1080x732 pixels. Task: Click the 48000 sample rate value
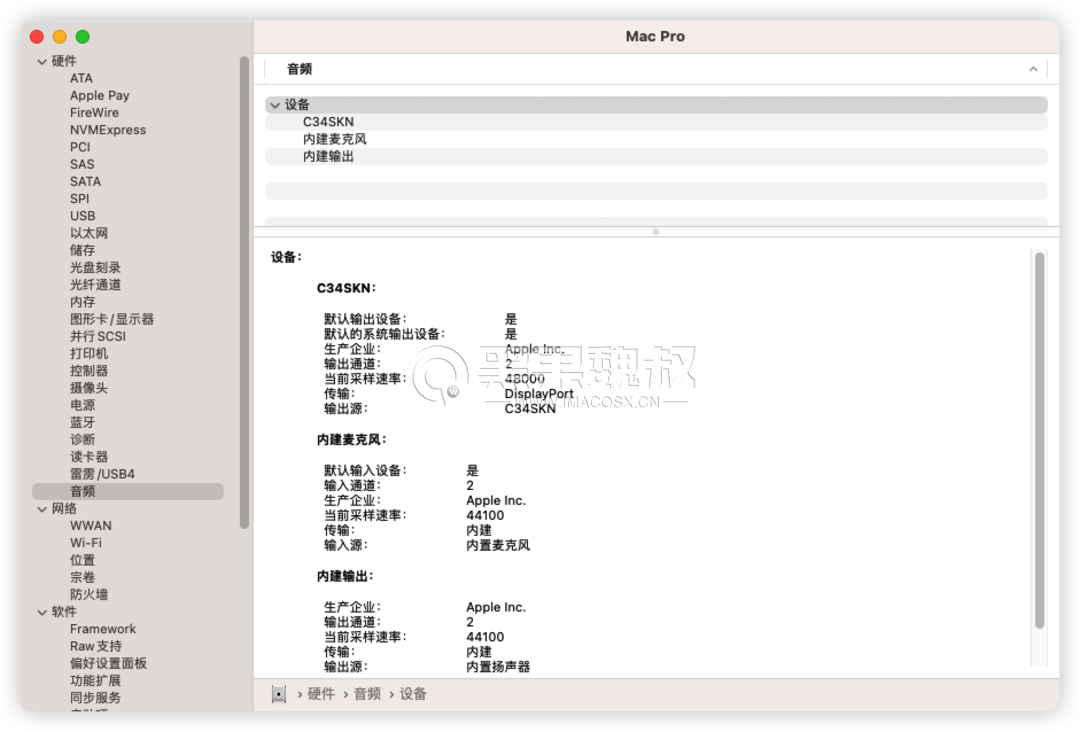[524, 379]
